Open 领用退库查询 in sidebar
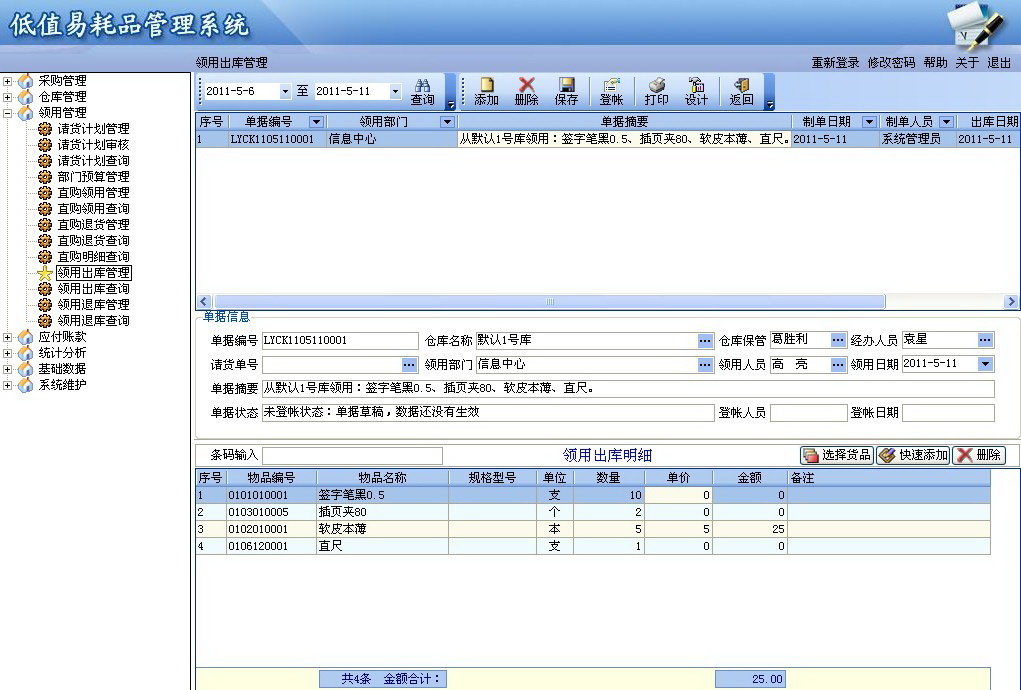This screenshot has width=1021, height=690. point(93,320)
